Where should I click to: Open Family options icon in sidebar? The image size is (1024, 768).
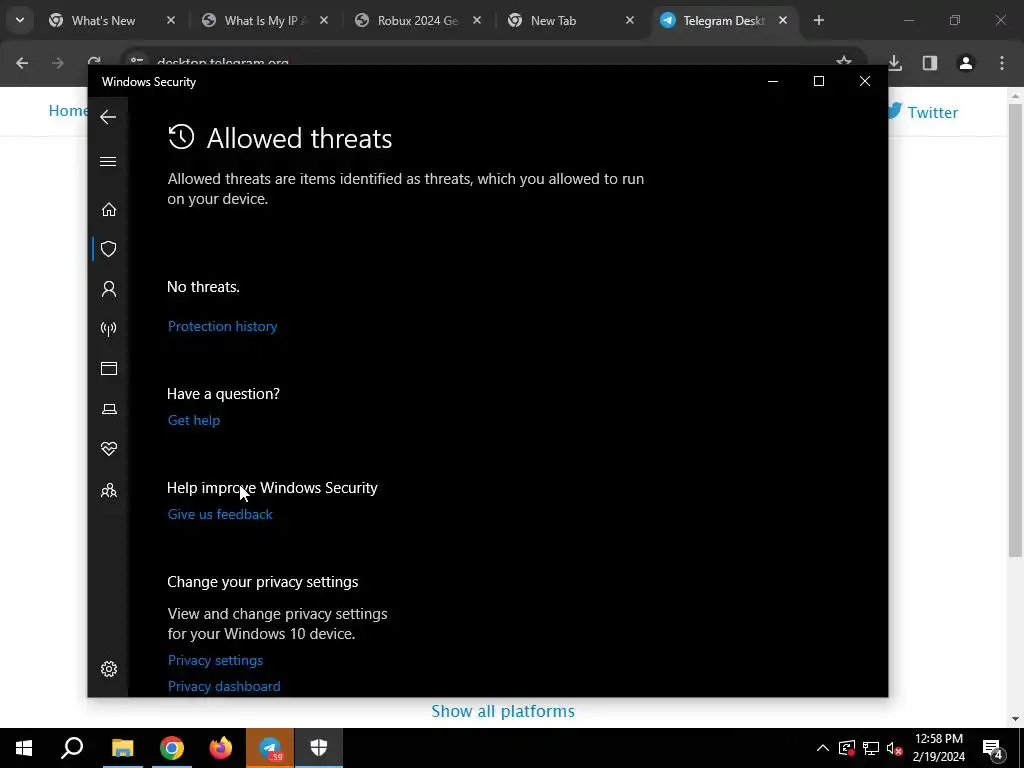click(x=108, y=490)
